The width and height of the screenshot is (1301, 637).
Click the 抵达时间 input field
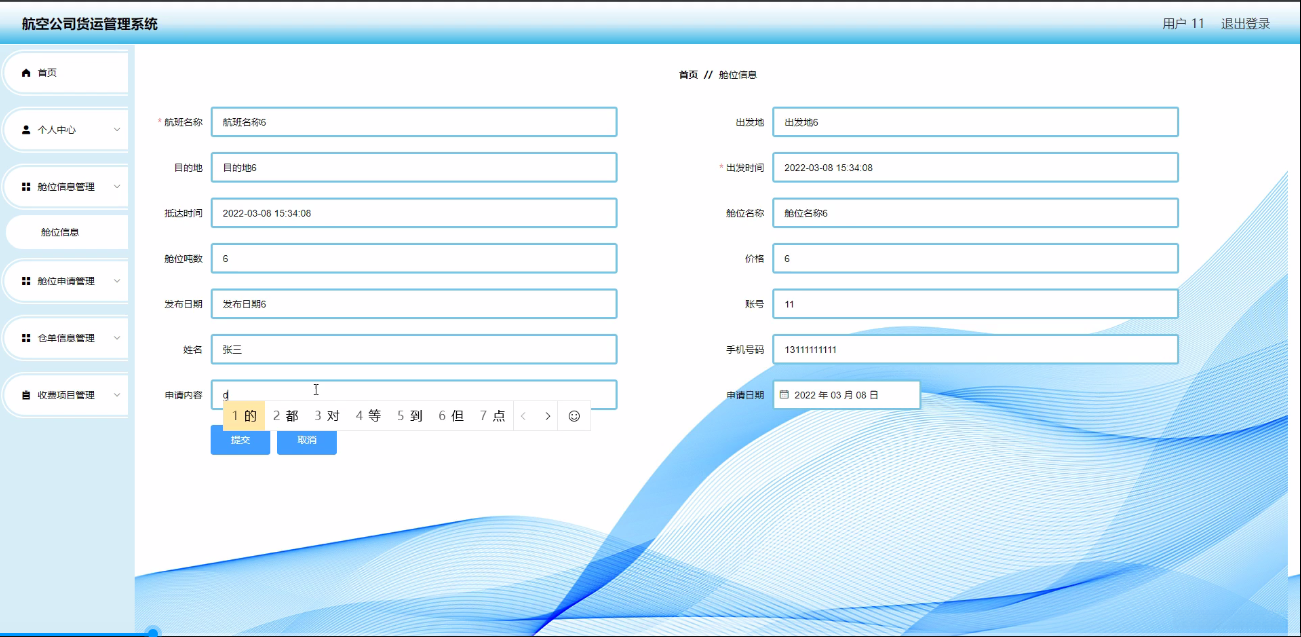pos(414,213)
